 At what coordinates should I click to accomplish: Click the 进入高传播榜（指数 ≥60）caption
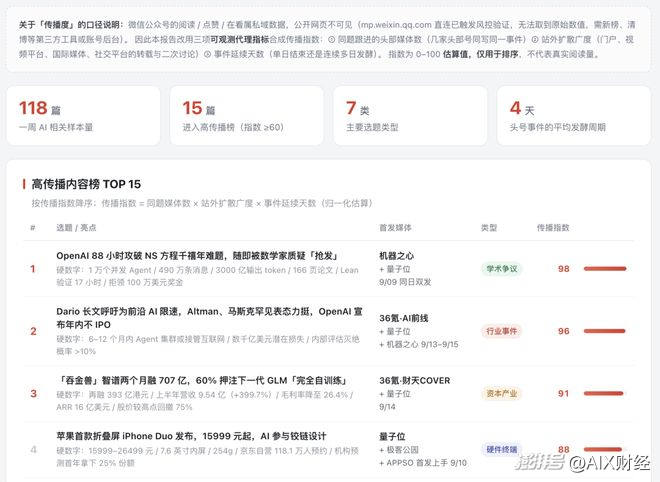233,127
